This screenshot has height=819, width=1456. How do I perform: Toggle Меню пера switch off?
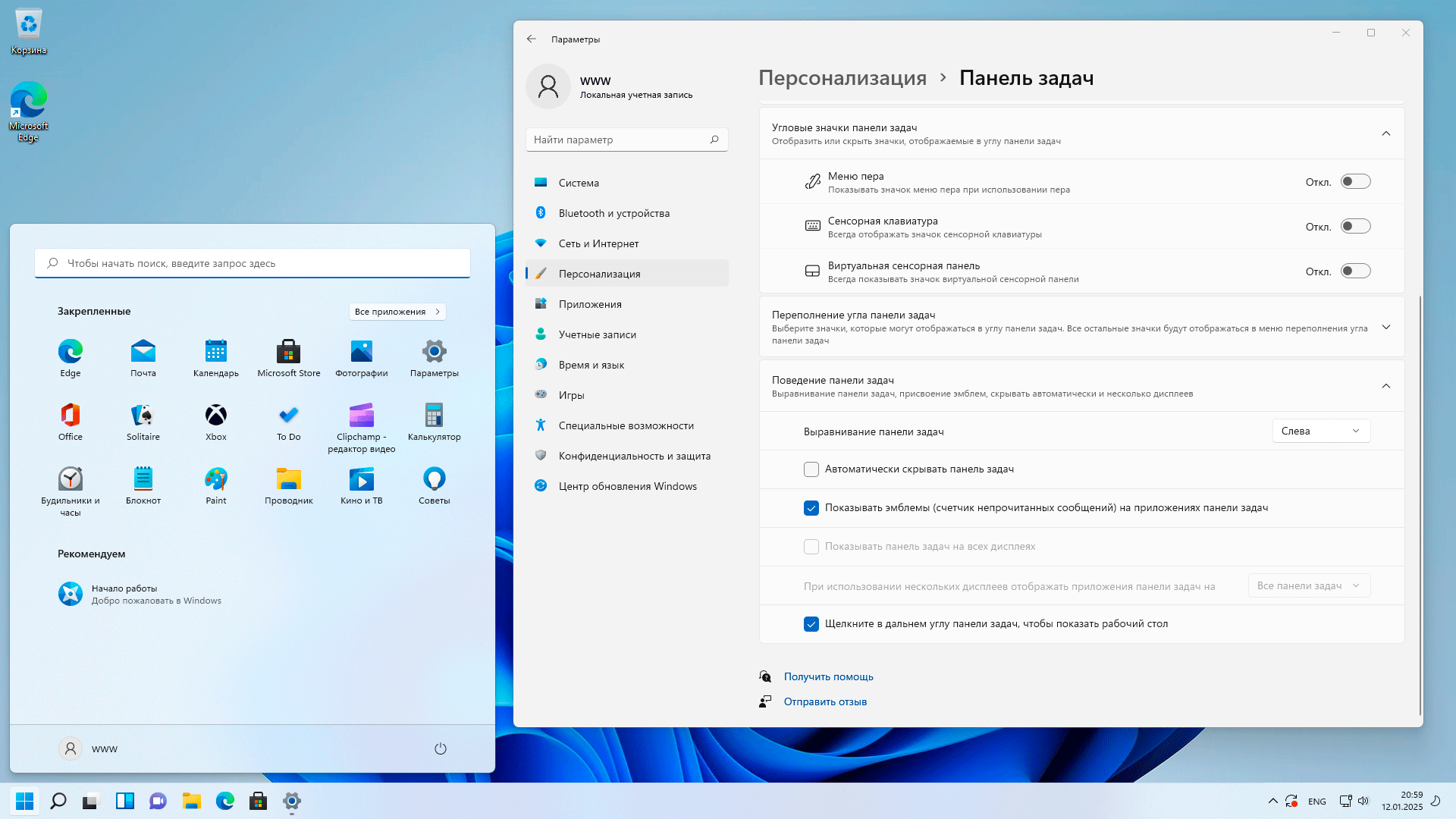pyautogui.click(x=1355, y=181)
